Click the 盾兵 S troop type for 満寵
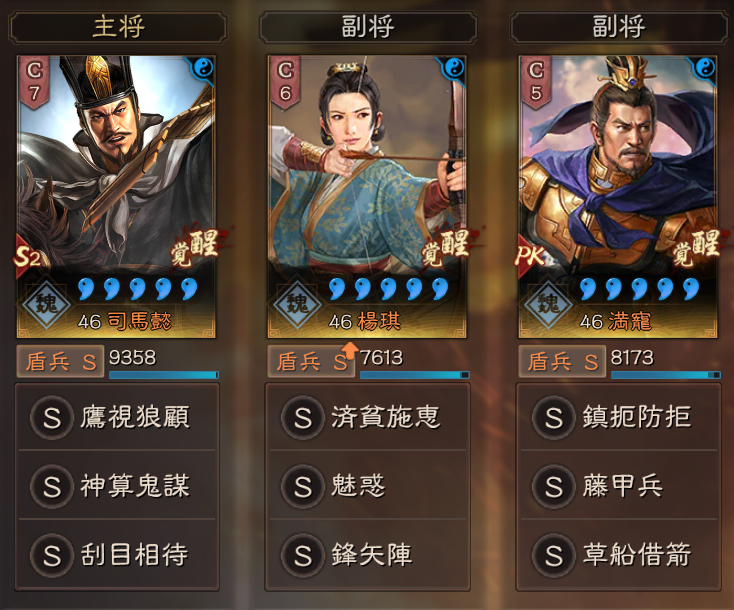The width and height of the screenshot is (734, 610). (x=562, y=361)
